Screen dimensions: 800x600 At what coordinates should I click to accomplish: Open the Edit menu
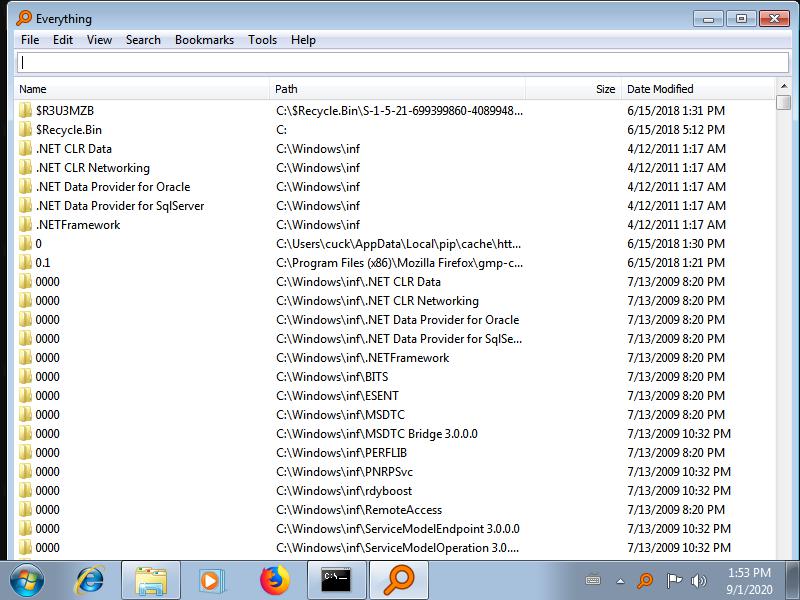point(63,40)
